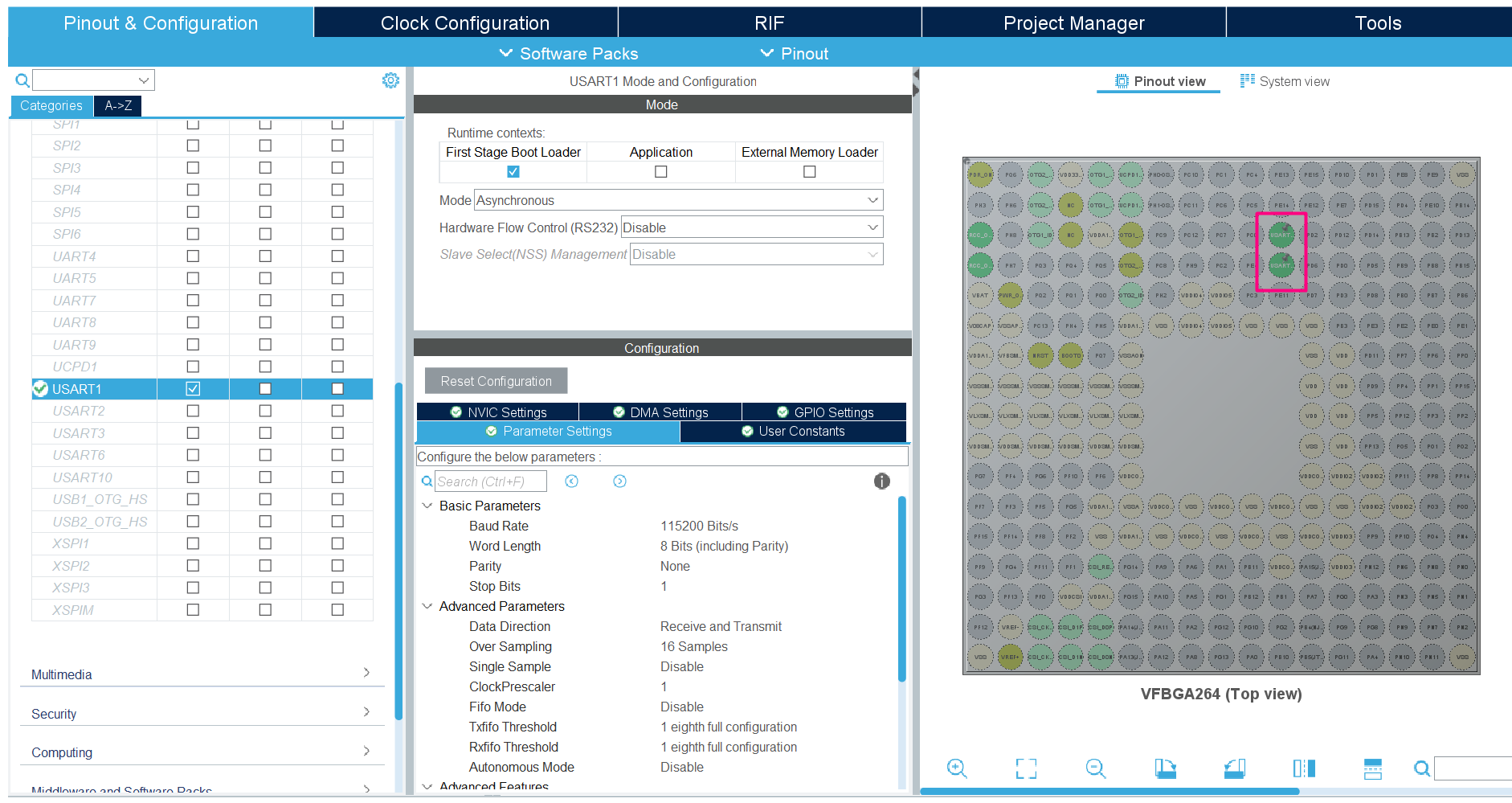Open the Mode Asynchronous dropdown
Image resolution: width=1512 pixels, height=803 pixels.
pyautogui.click(x=679, y=200)
